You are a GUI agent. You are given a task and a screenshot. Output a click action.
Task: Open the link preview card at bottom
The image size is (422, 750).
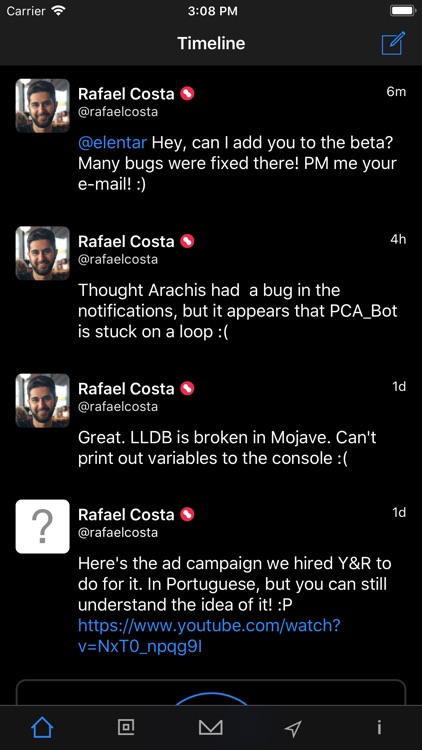tap(211, 693)
